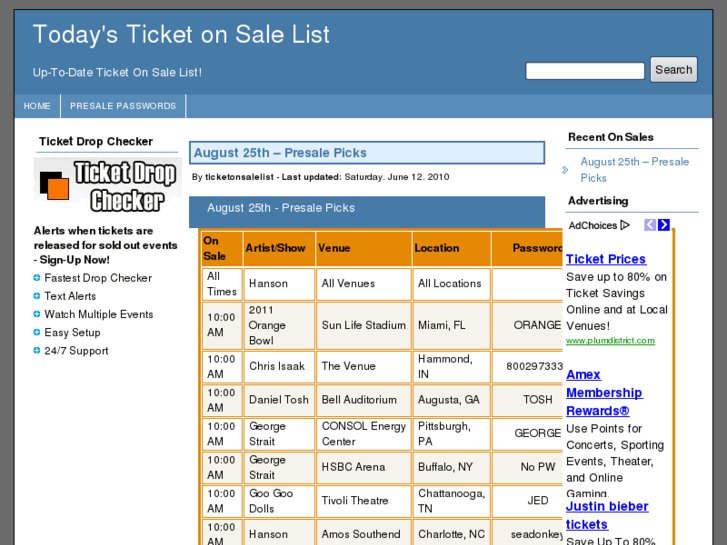The image size is (727, 545).
Task: Visit the www.plumdistrict.com ad URL
Action: [x=610, y=340]
